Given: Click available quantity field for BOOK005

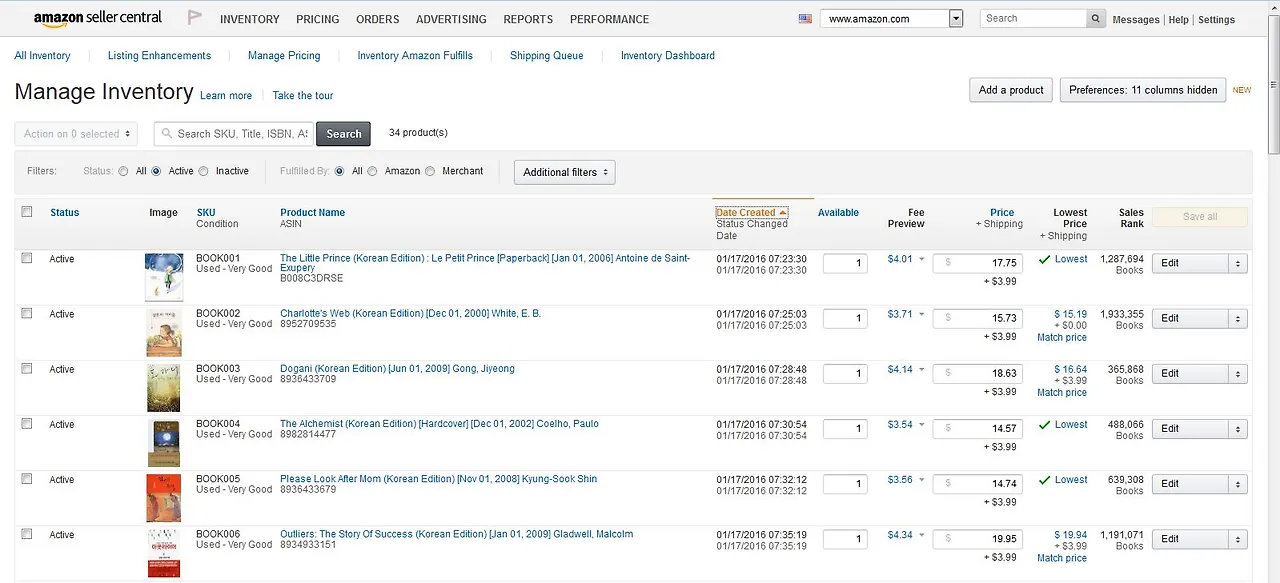Looking at the screenshot, I should point(845,484).
